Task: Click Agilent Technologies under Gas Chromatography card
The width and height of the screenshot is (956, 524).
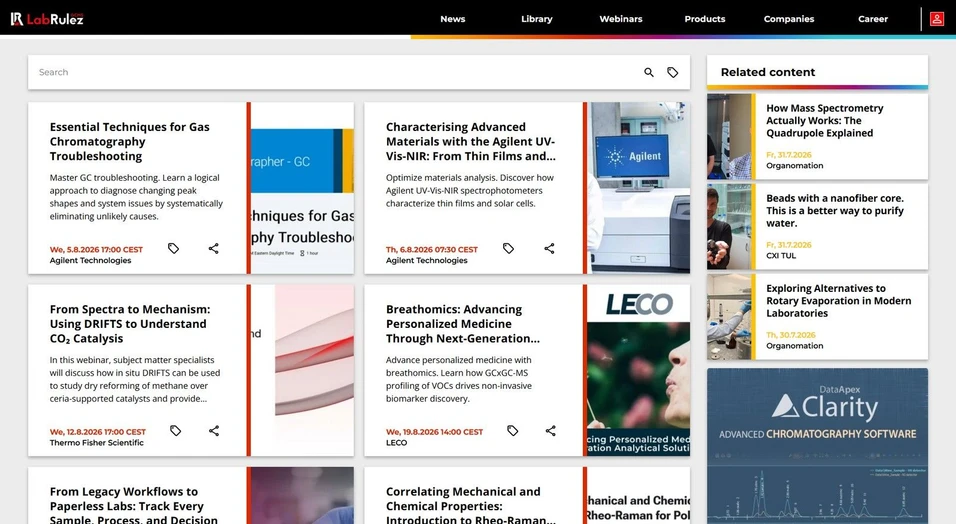Action: click(x=90, y=260)
